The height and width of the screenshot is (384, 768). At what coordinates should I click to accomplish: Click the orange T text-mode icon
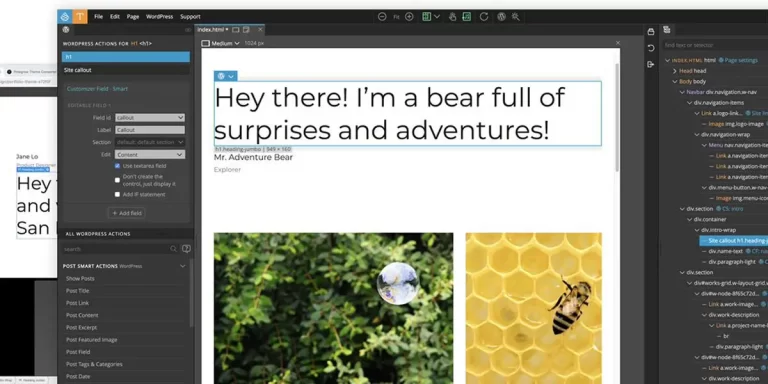(80, 17)
